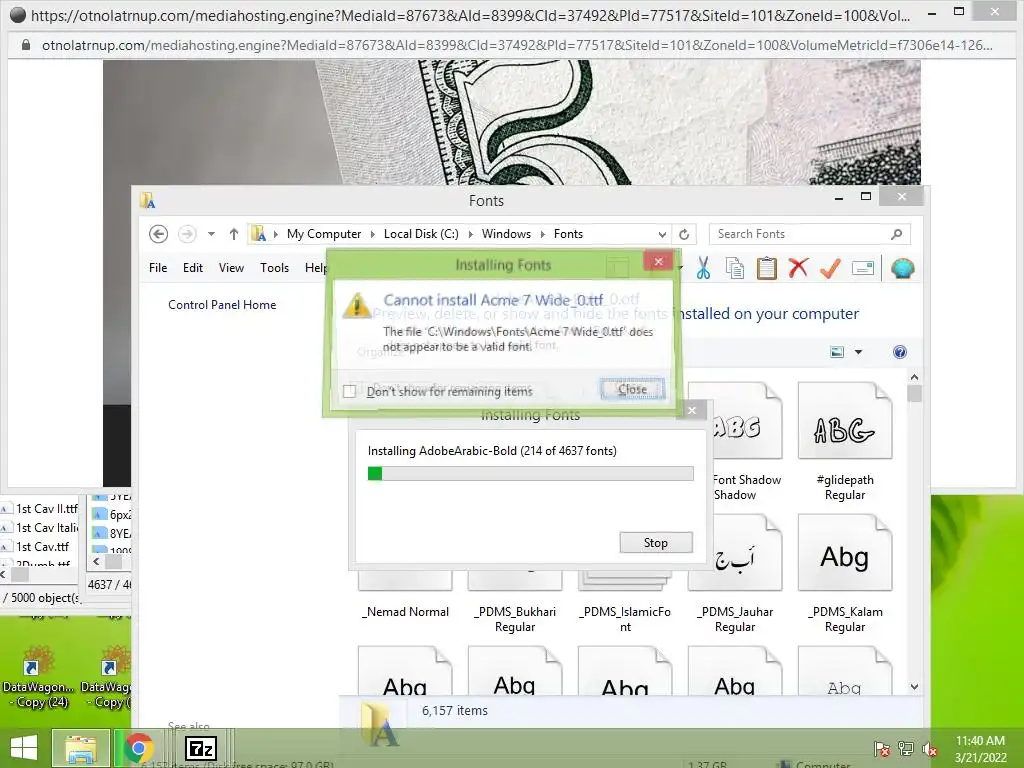Select the _PDMS_Bukhari Regular font label
1024x768 pixels.
(x=515, y=619)
